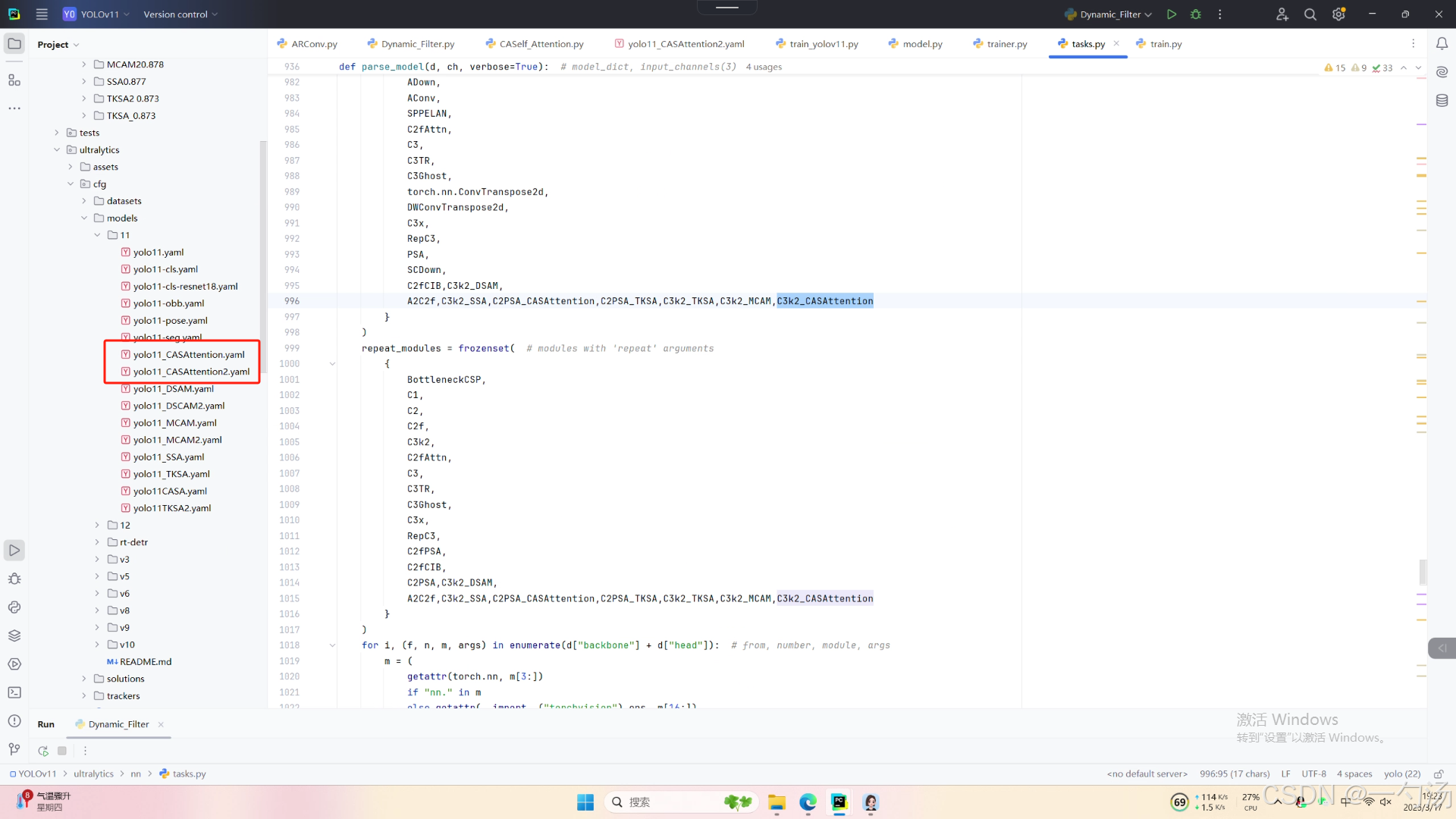Collapse the models folder in tree
The width and height of the screenshot is (1456, 819).
(x=84, y=218)
